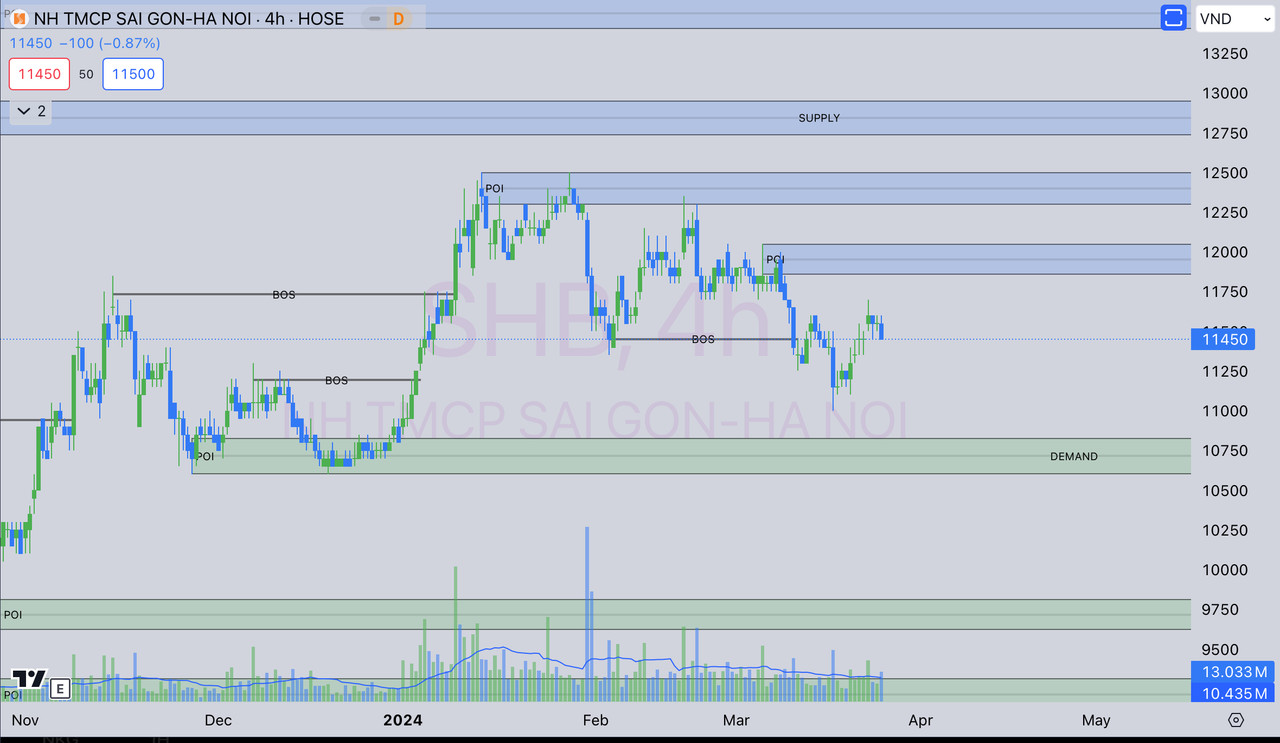This screenshot has height=743, width=1280.
Task: Click the 13000 price axis label
Action: tap(1223, 93)
